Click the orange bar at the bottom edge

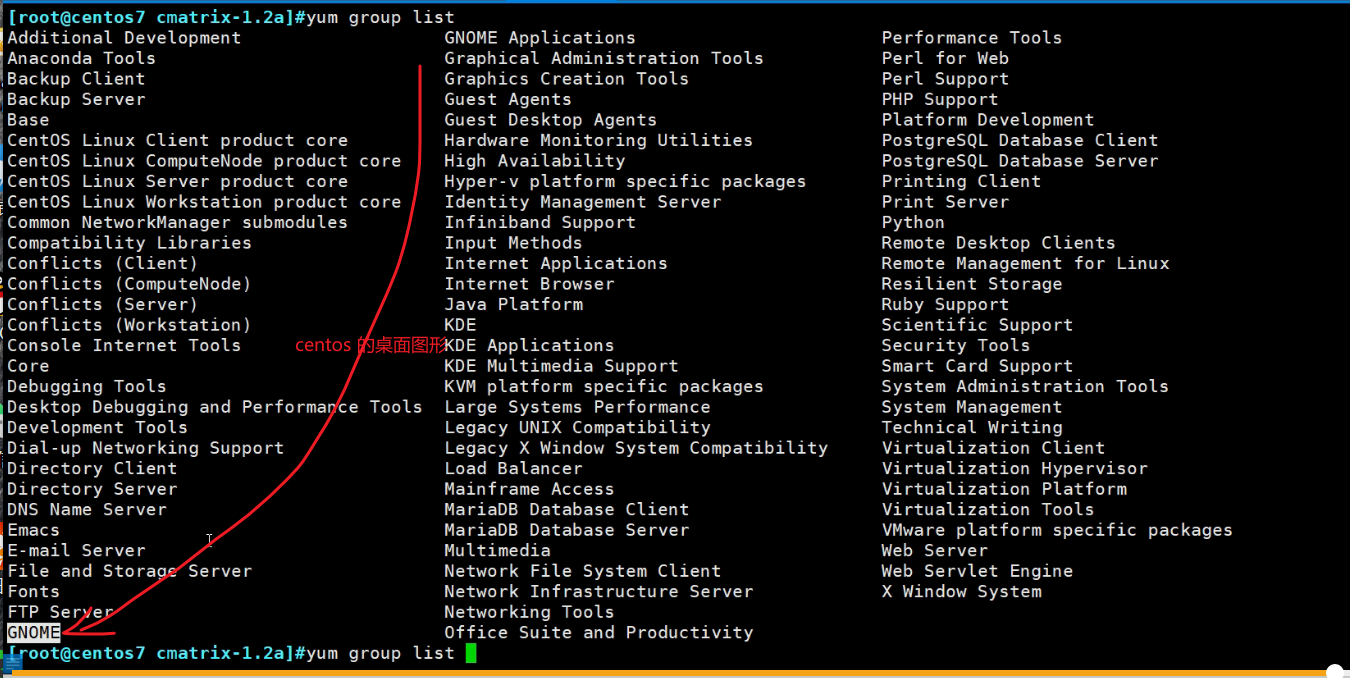(675, 673)
